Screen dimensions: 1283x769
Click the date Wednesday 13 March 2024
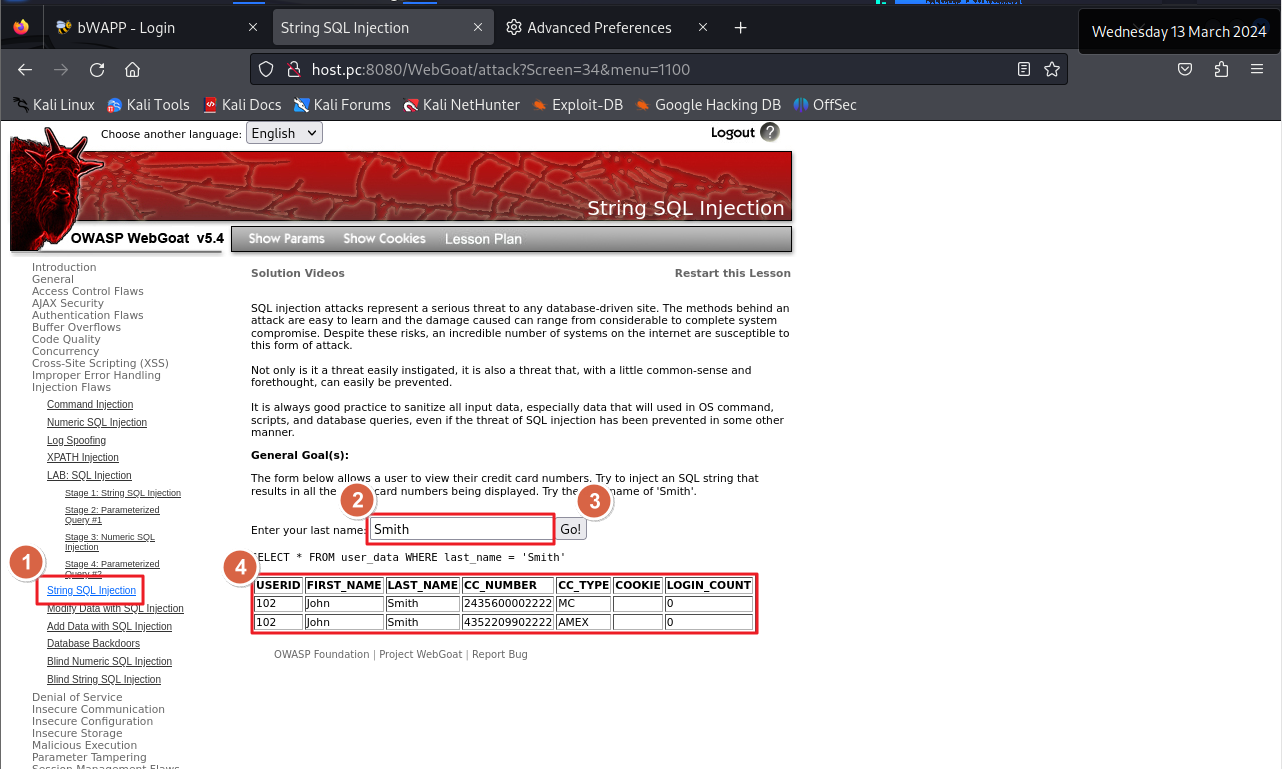pyautogui.click(x=1179, y=31)
